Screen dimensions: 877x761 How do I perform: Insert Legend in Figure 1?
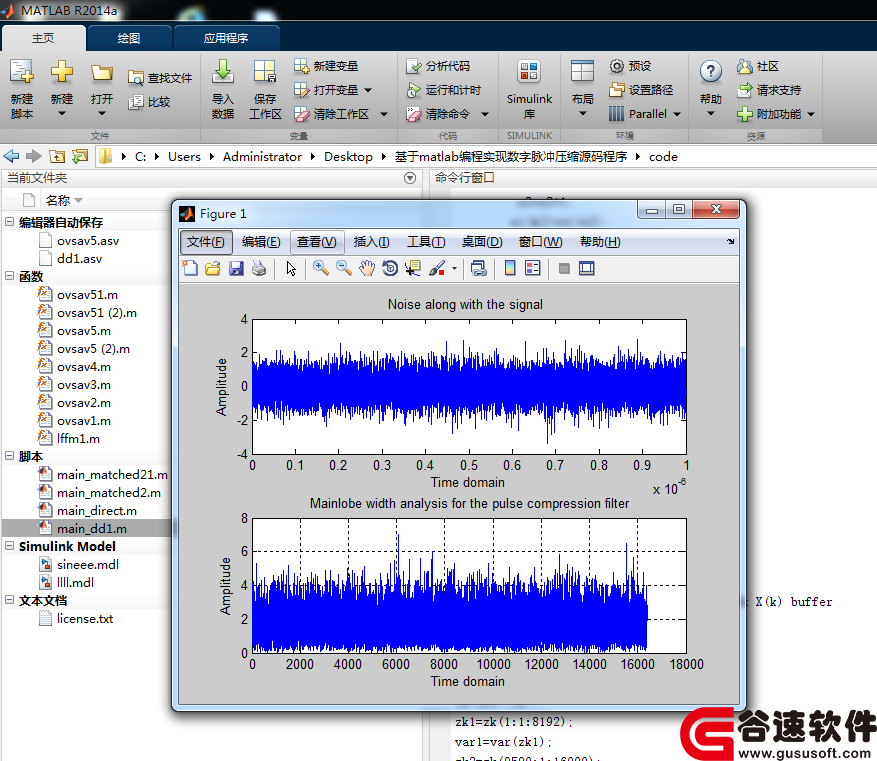[x=532, y=268]
